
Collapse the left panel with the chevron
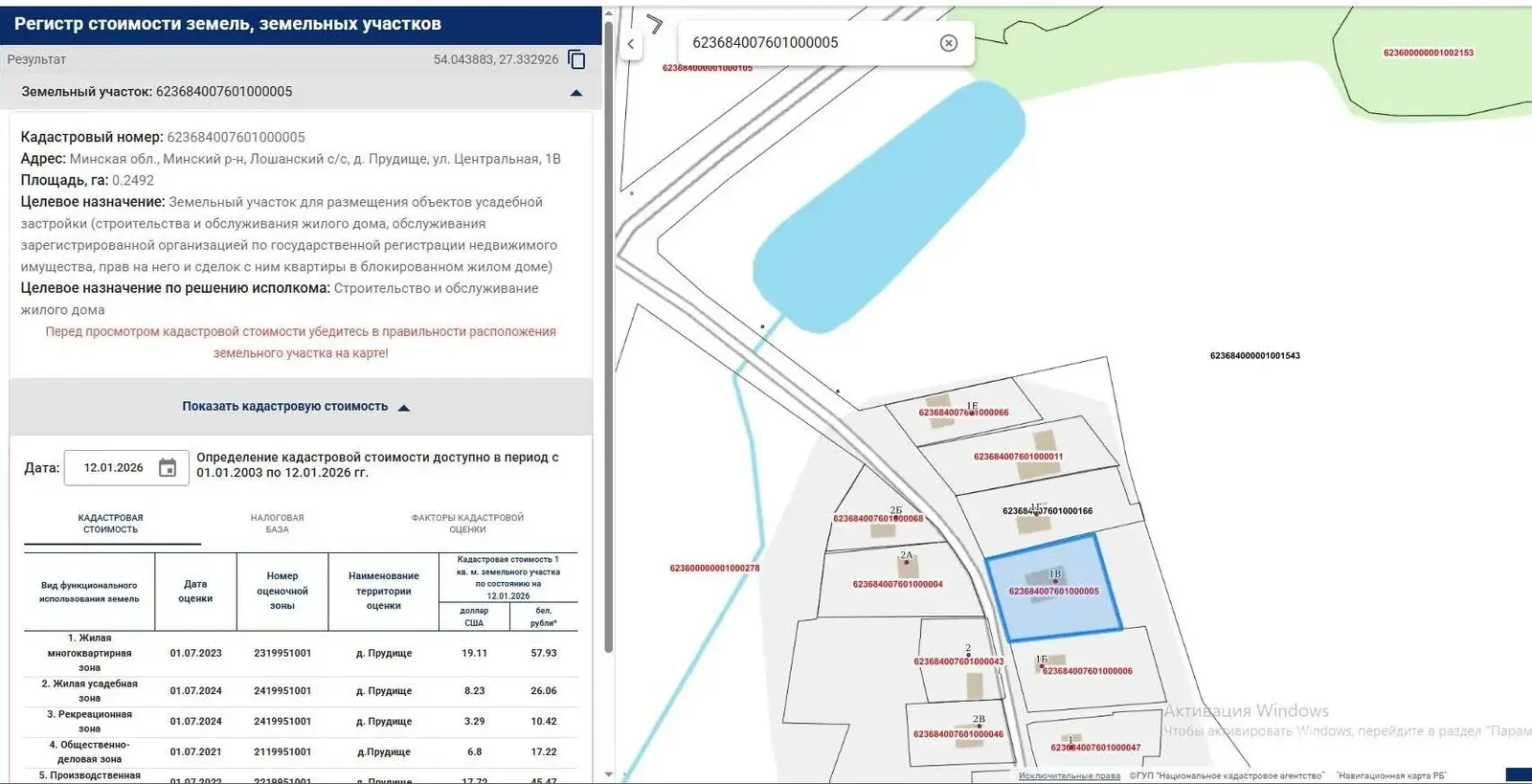tap(630, 44)
